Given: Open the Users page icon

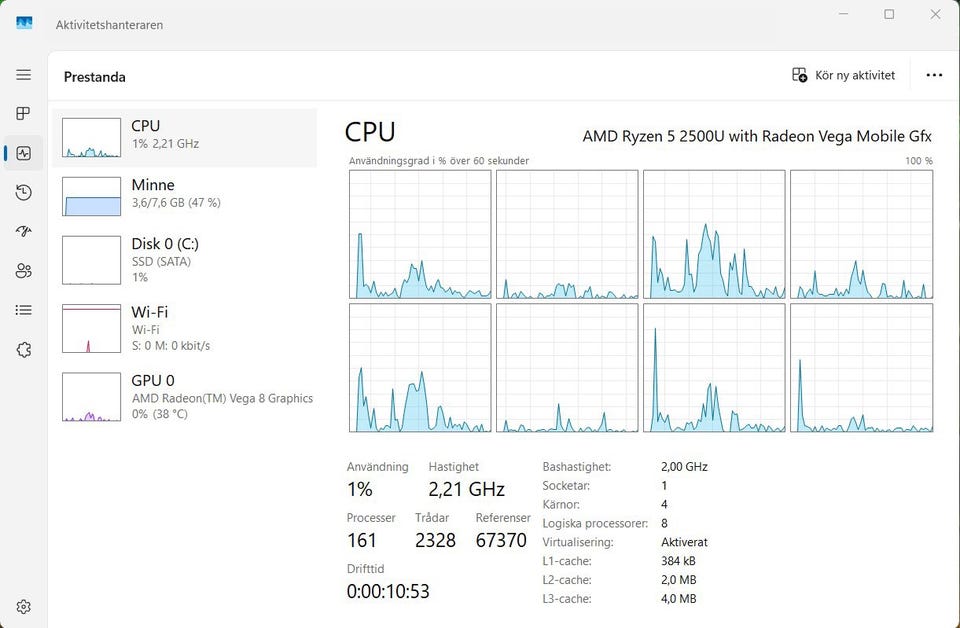Looking at the screenshot, I should tap(24, 271).
